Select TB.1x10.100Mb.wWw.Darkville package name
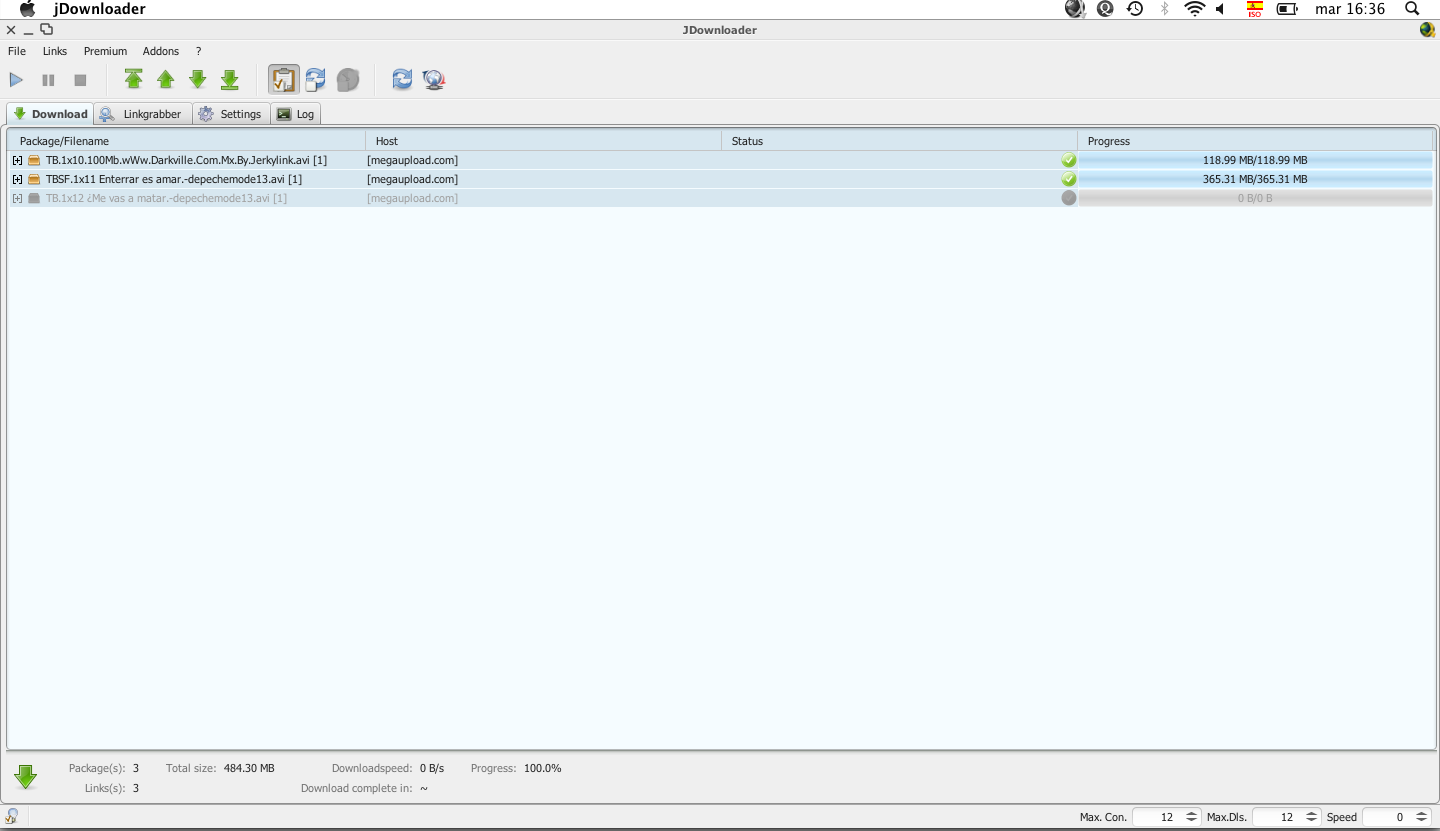Screen dimensions: 1440x831 point(186,160)
